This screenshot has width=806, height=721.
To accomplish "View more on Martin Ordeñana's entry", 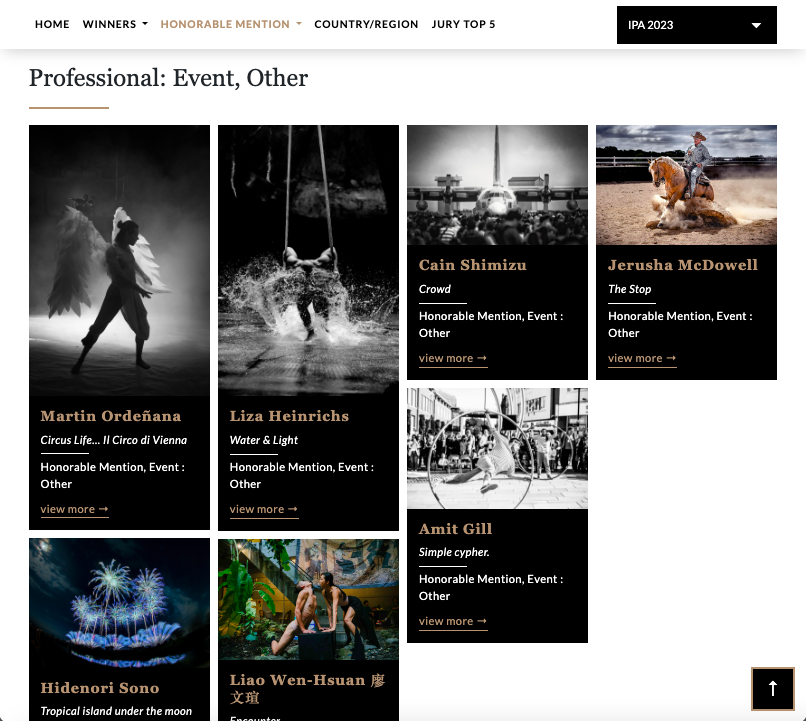I will (x=75, y=509).
